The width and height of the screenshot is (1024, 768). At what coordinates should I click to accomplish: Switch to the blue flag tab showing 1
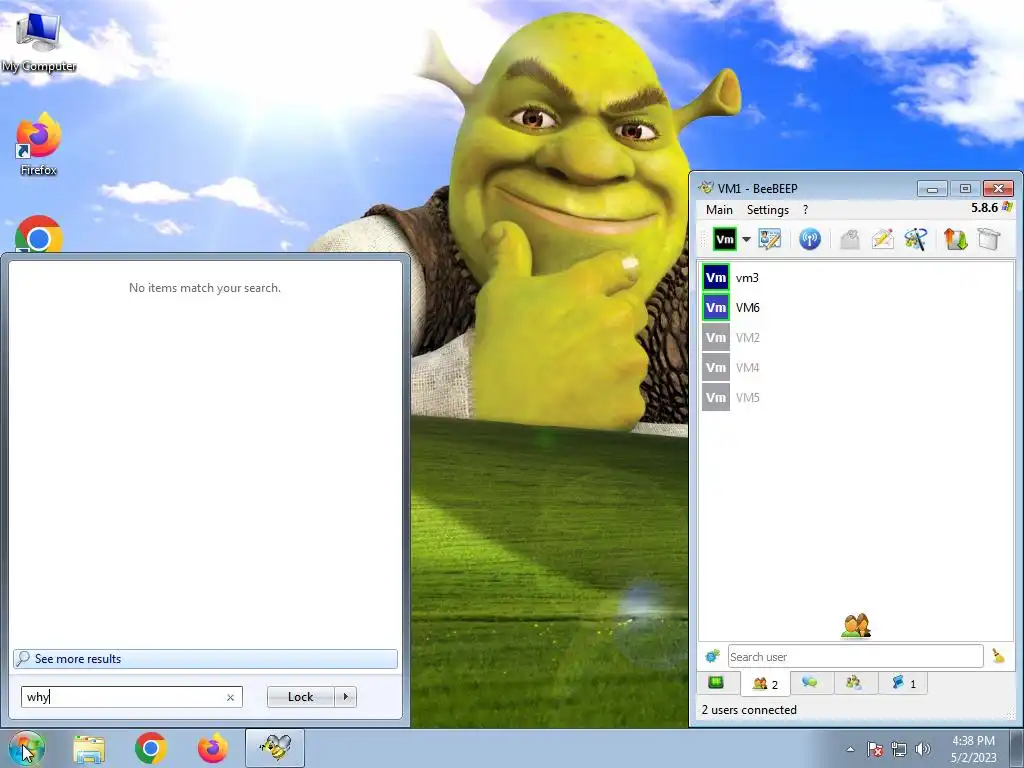[x=903, y=683]
